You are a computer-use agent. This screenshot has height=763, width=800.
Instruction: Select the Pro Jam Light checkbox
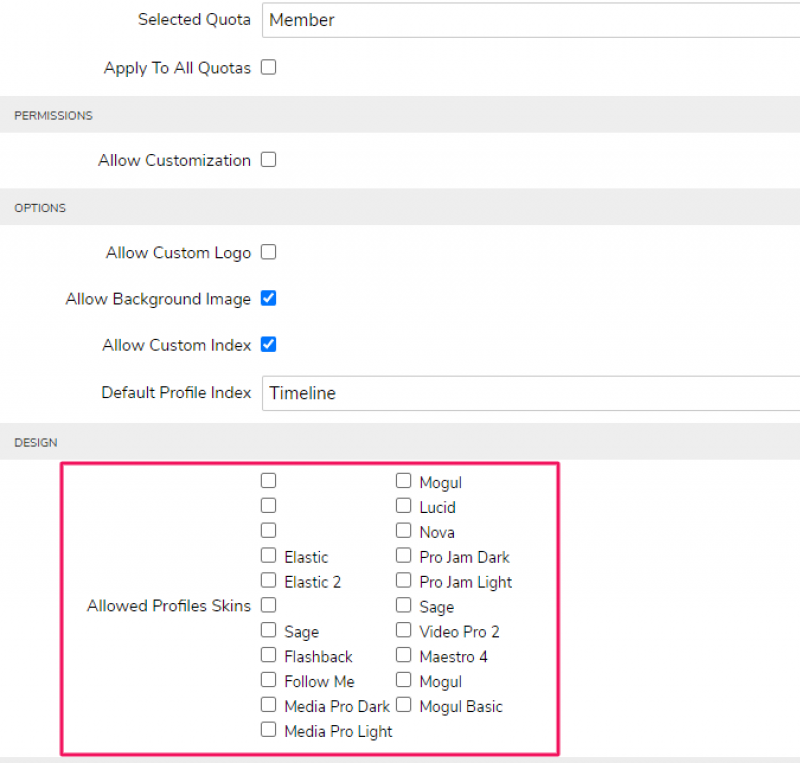(403, 581)
